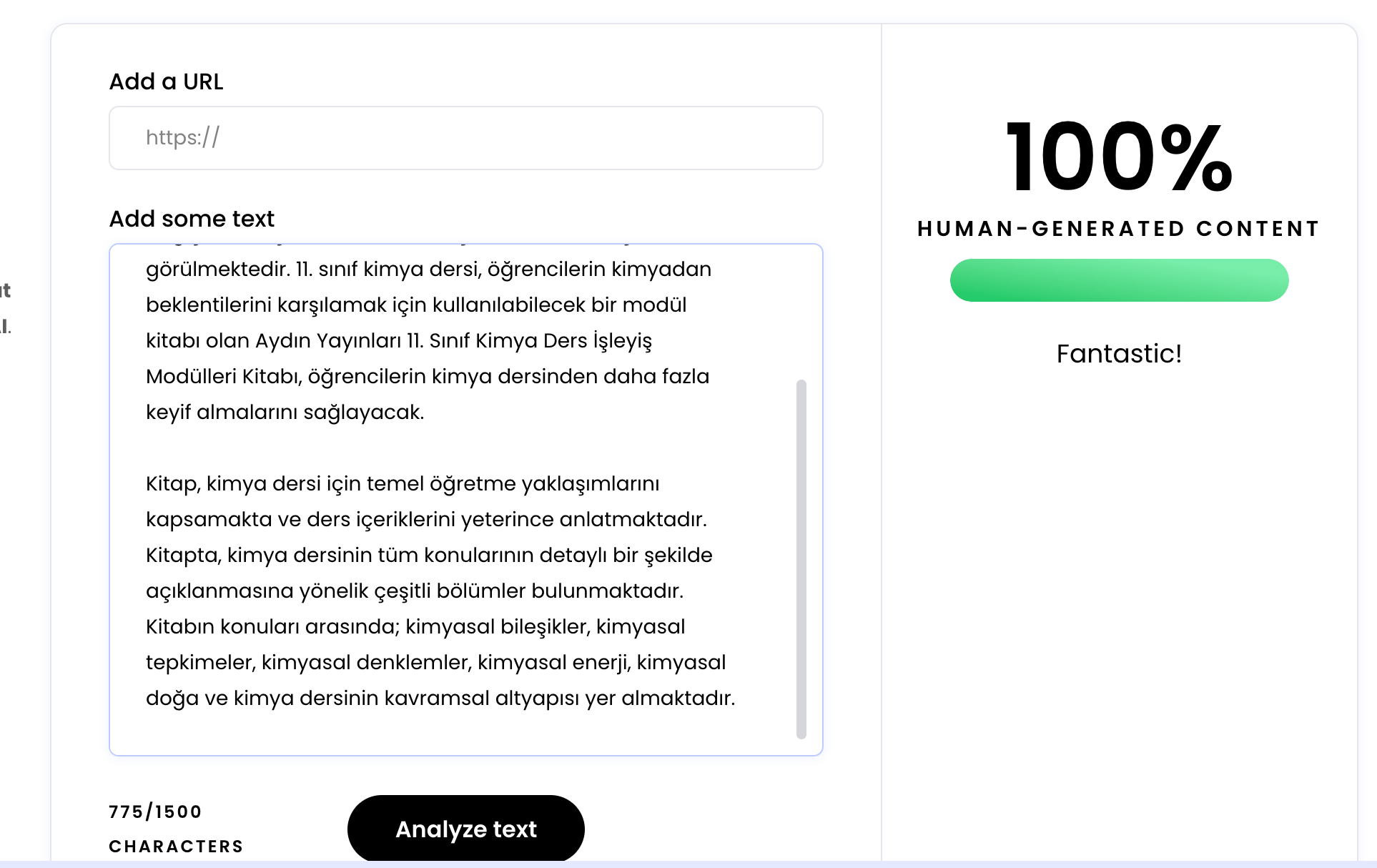Click the 775/1500 character counter
1377x868 pixels.
pyautogui.click(x=155, y=812)
